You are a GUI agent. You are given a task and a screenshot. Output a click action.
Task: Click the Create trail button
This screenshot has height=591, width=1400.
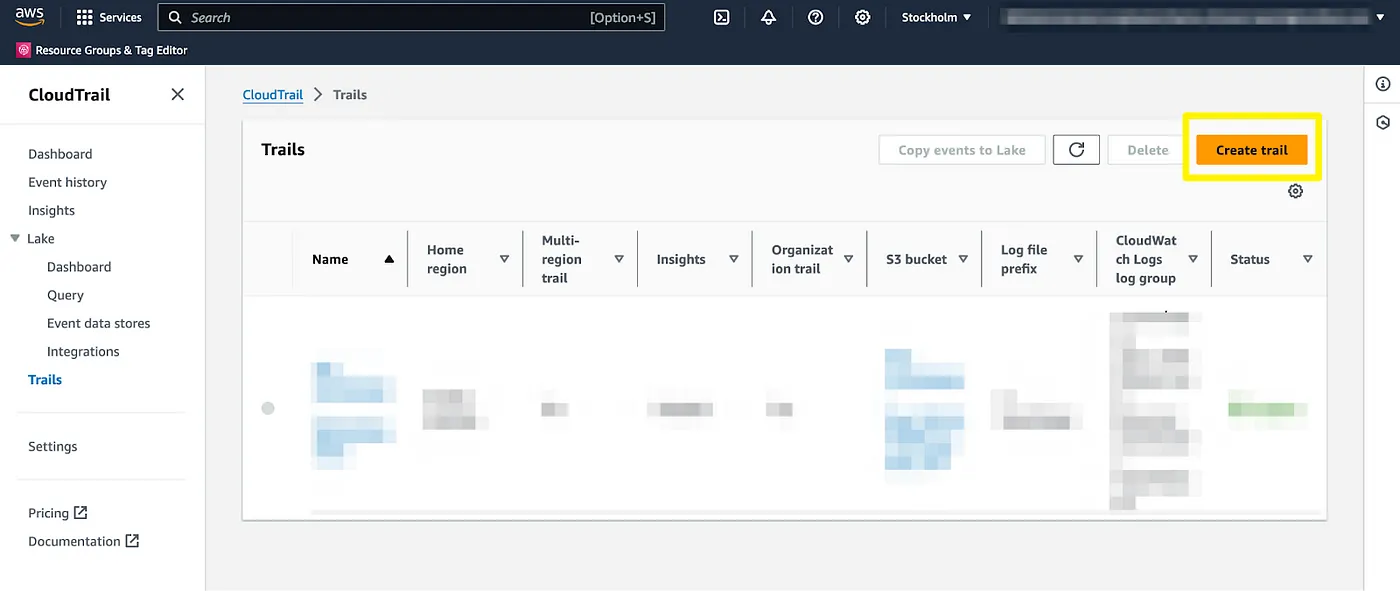pyautogui.click(x=1252, y=150)
